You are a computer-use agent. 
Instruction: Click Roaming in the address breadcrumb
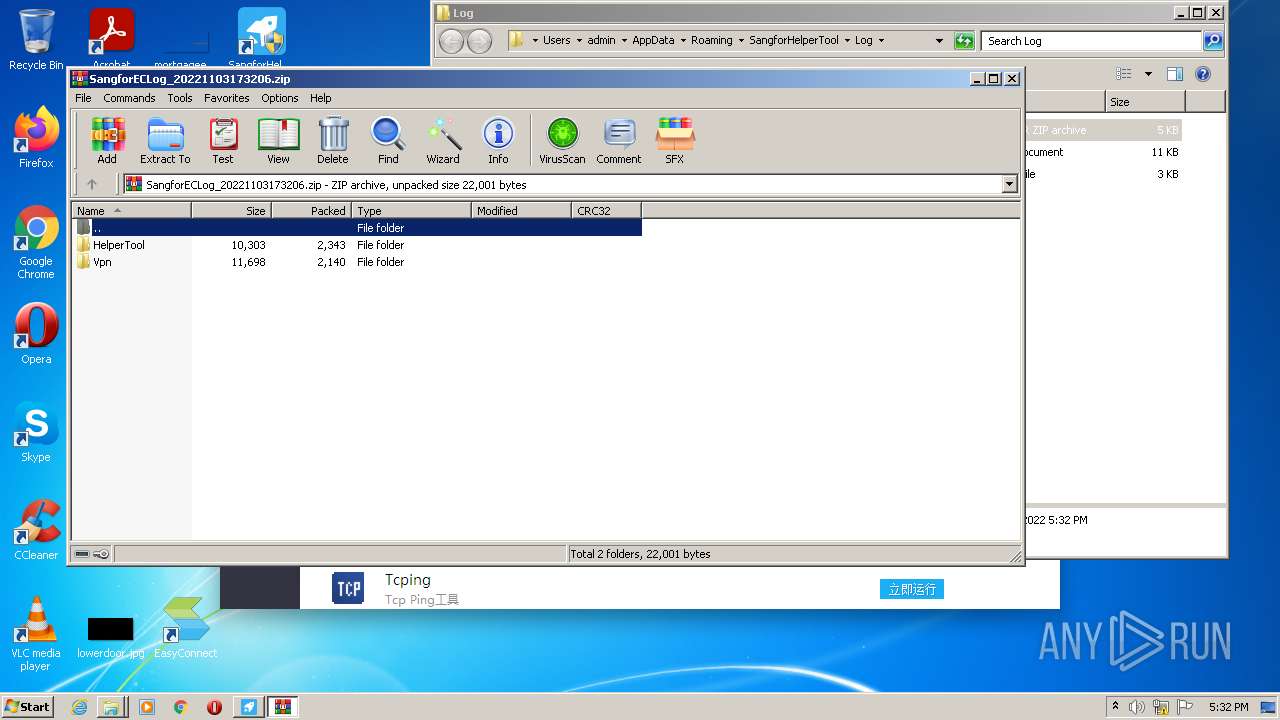coord(711,41)
